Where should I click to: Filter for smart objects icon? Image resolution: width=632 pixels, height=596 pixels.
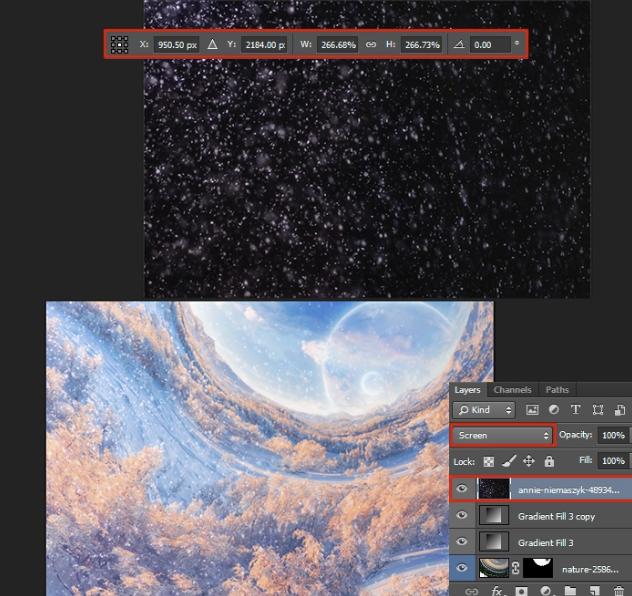pyautogui.click(x=620, y=410)
